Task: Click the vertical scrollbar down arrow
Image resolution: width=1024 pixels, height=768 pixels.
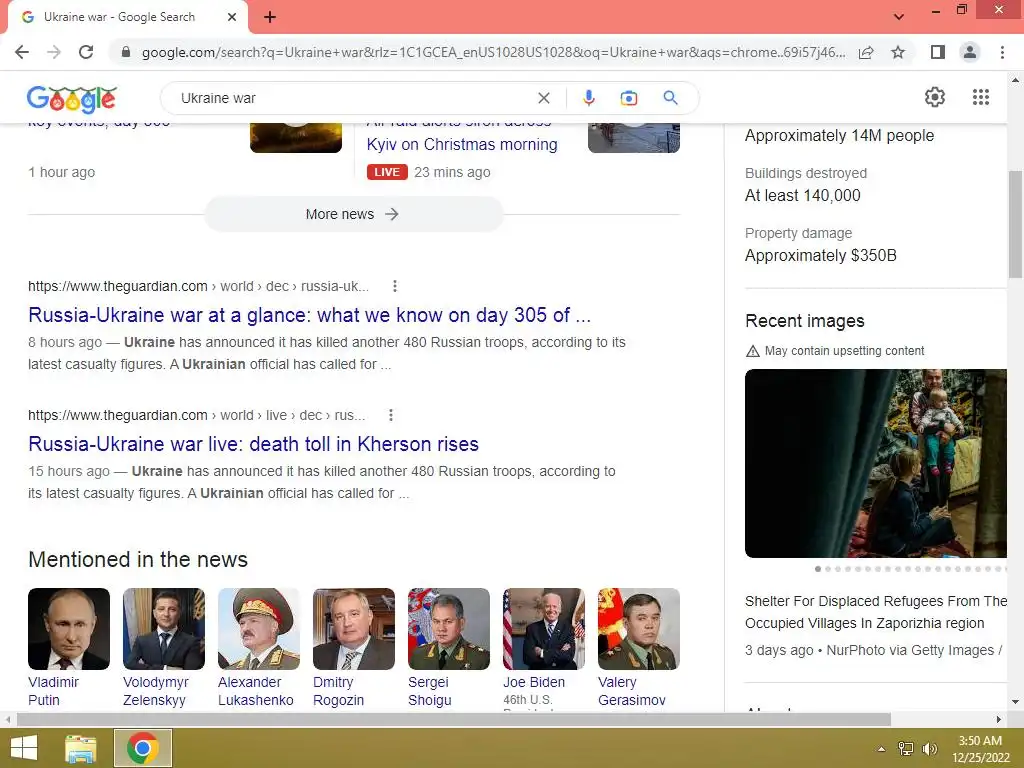Action: pos(1015,702)
